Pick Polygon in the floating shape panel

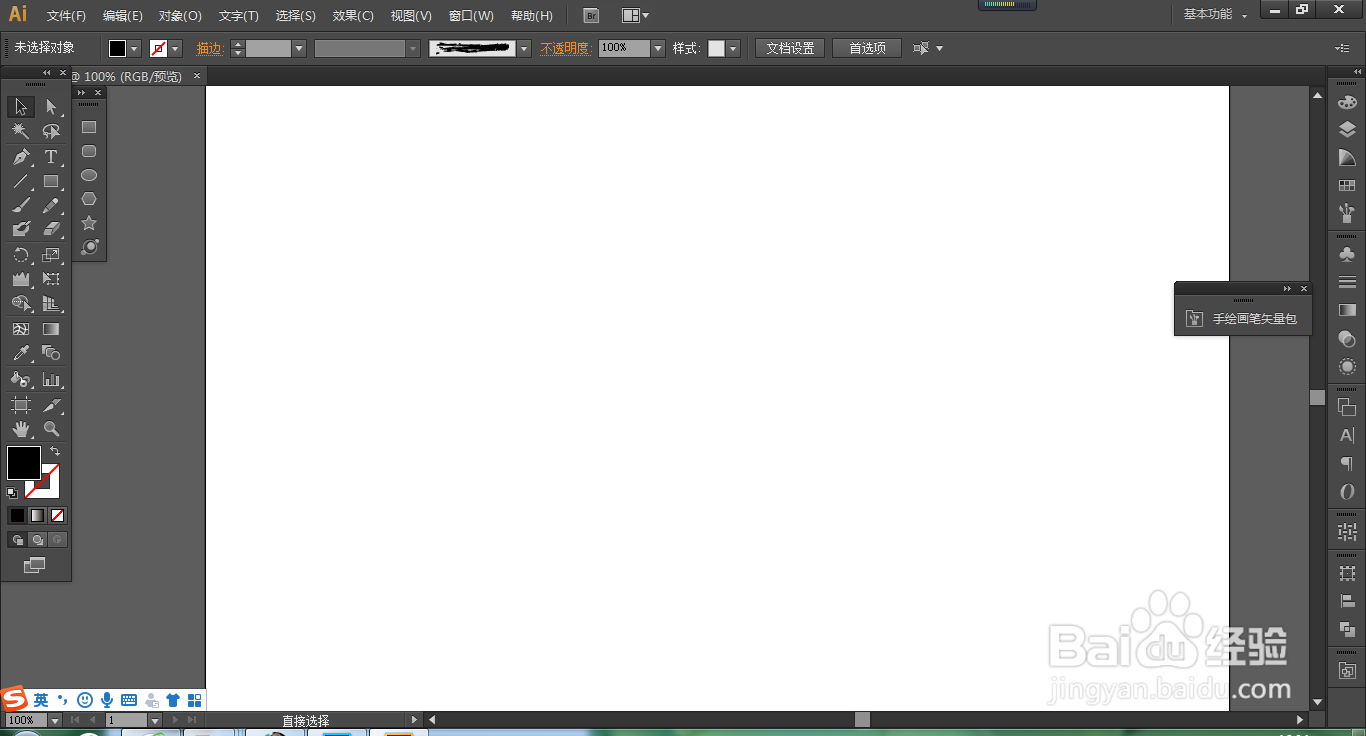[89, 199]
